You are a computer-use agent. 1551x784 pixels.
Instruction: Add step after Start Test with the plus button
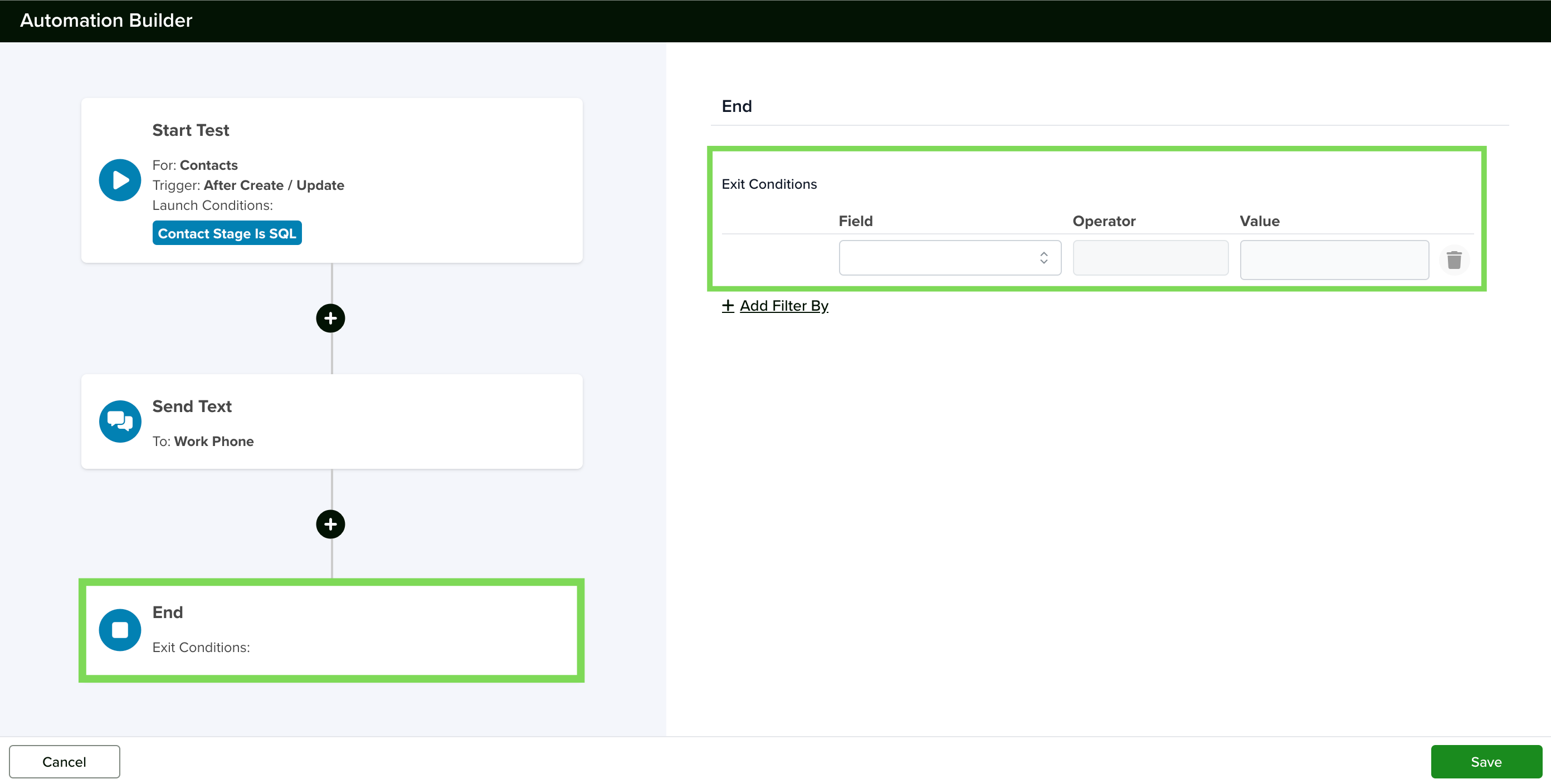pyautogui.click(x=330, y=318)
